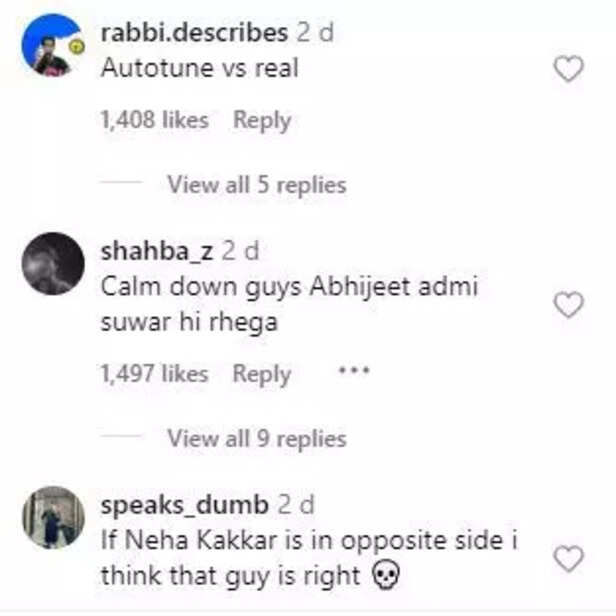Expand 'View all 9 replies'
616x616 pixels.
click(x=257, y=438)
